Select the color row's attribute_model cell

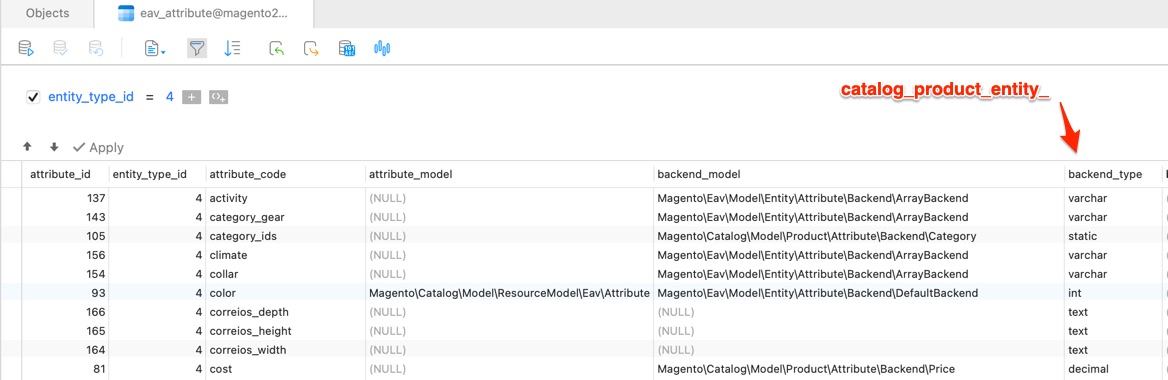point(510,293)
